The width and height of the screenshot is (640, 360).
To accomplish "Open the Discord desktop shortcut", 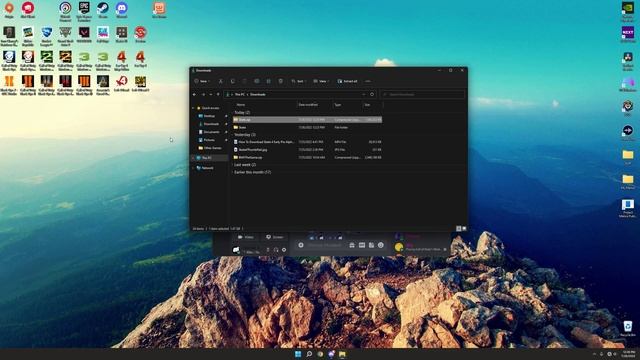I will point(122,10).
